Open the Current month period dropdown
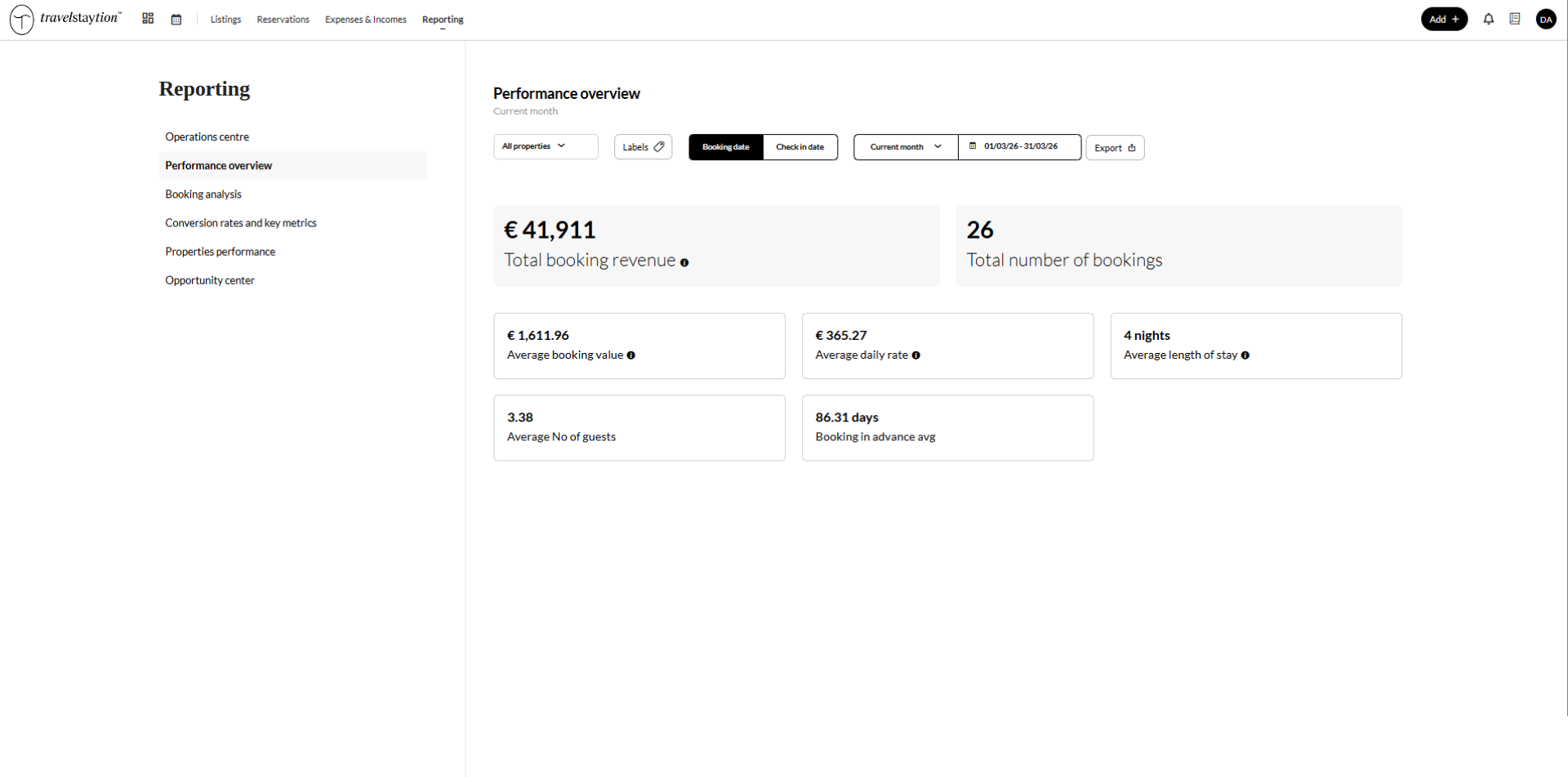 [905, 147]
